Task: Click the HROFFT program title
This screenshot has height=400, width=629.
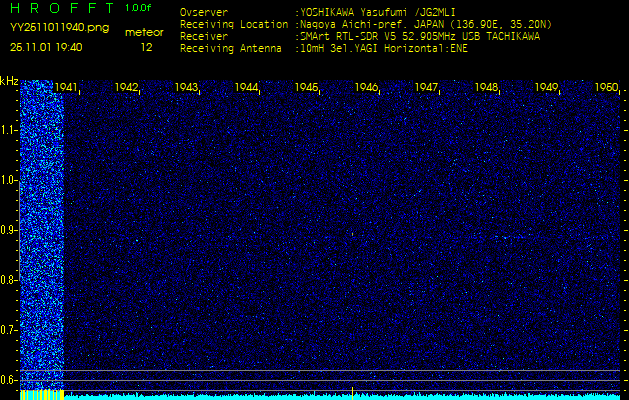Action: [x=60, y=9]
